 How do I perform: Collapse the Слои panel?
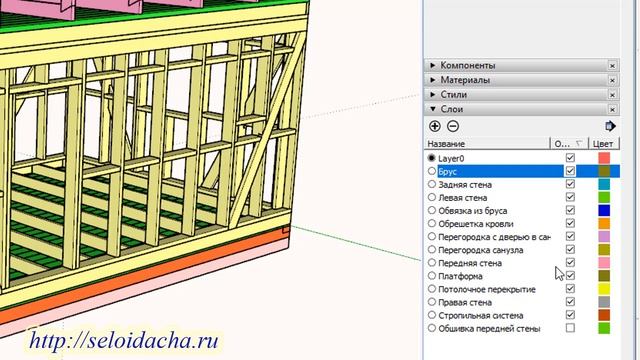[433, 109]
